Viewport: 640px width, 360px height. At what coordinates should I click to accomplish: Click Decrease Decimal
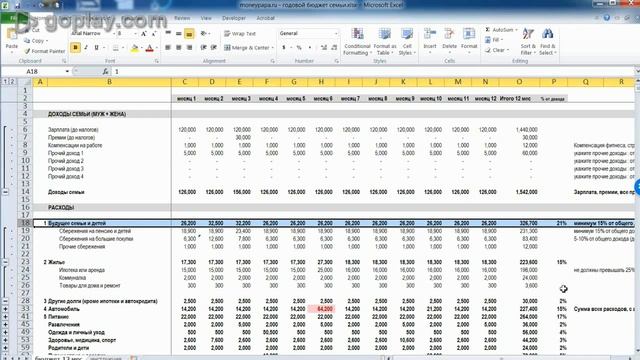click(x=335, y=48)
